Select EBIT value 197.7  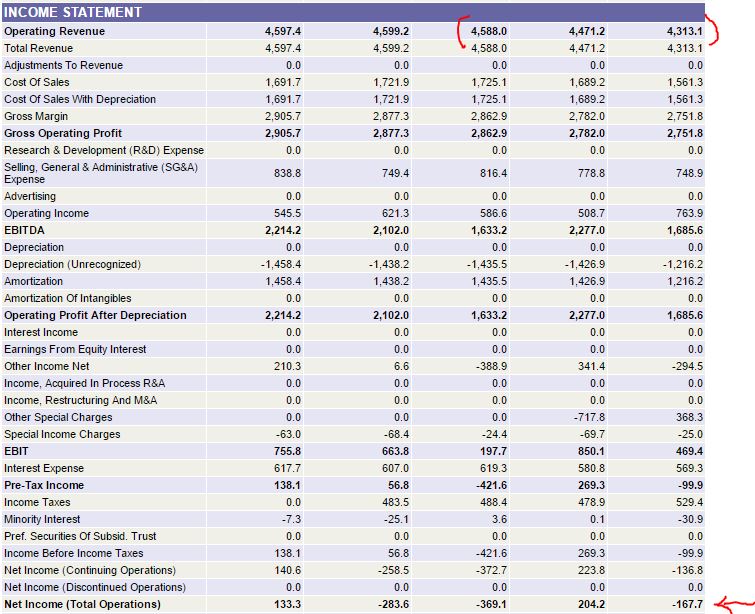point(493,451)
